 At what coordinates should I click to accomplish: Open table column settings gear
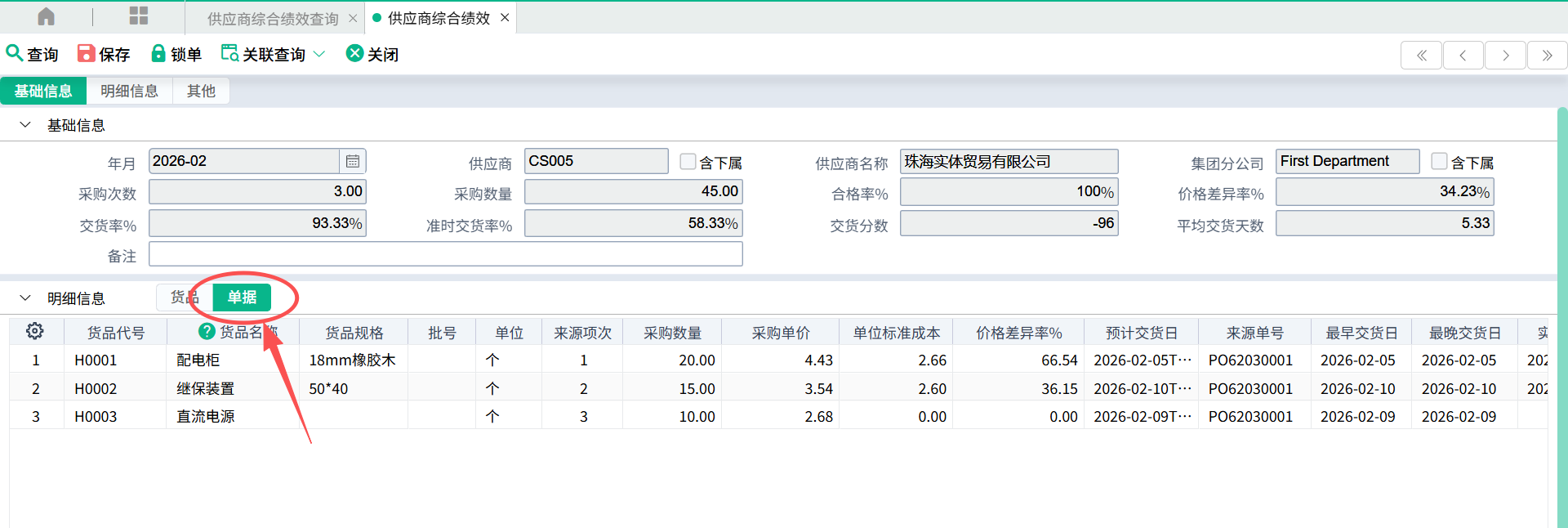(x=35, y=331)
